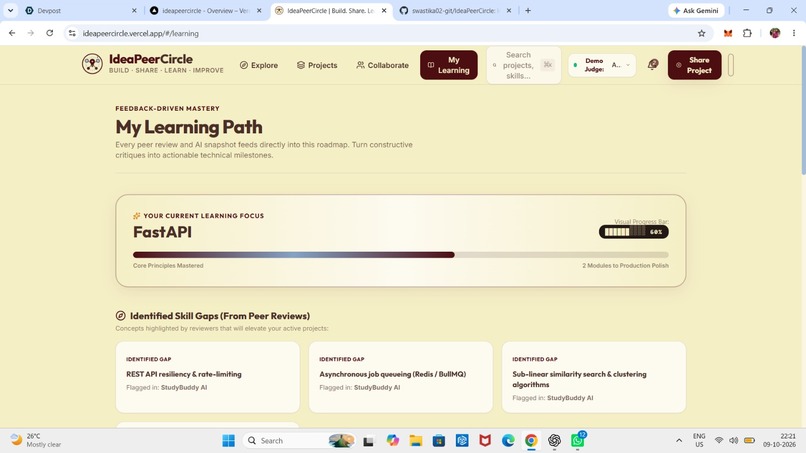This screenshot has height=453, width=806.
Task: Open Task View on the taskbar
Action: pos(368,441)
